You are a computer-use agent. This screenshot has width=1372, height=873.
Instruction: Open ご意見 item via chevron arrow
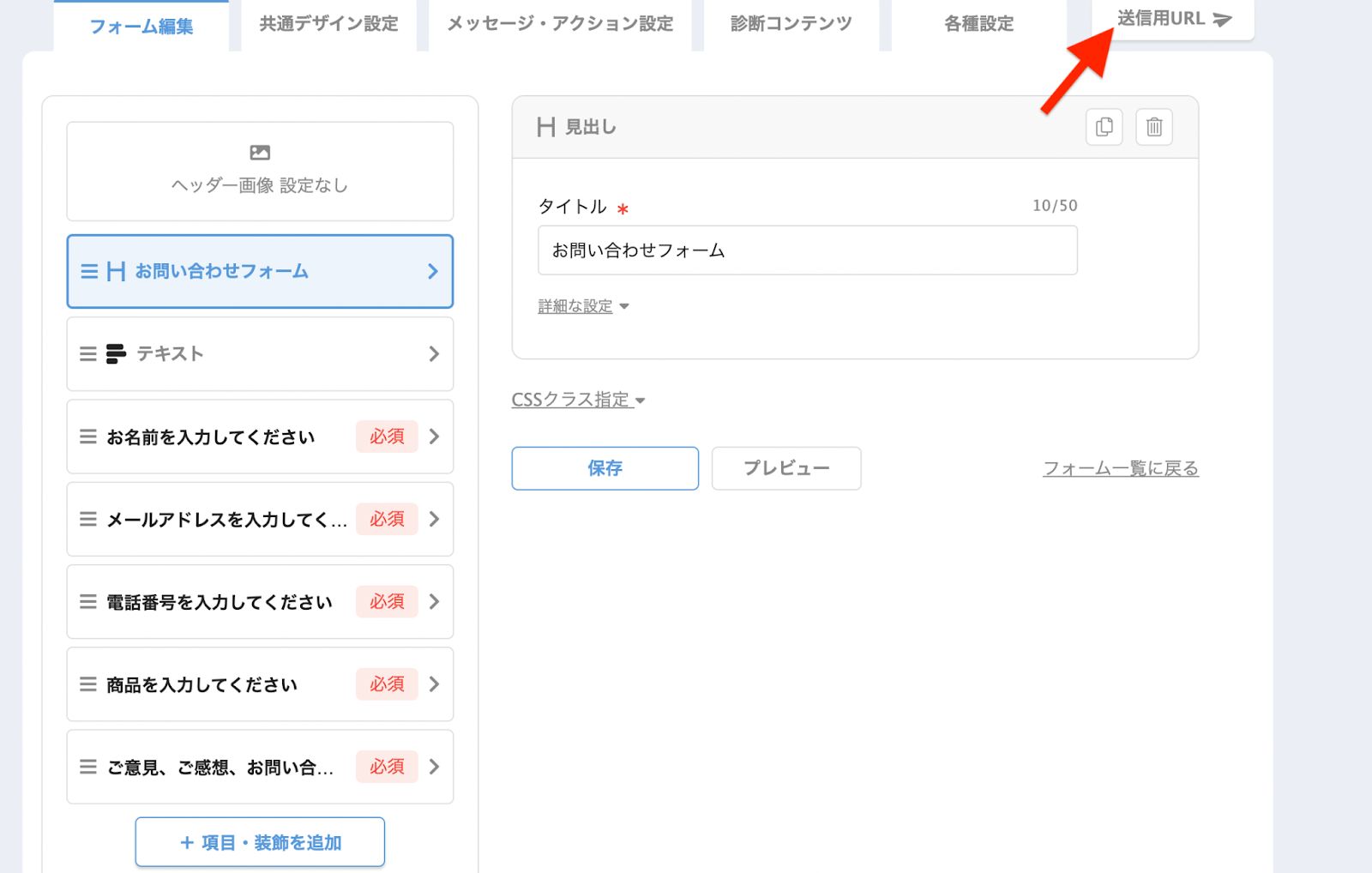[x=434, y=767]
